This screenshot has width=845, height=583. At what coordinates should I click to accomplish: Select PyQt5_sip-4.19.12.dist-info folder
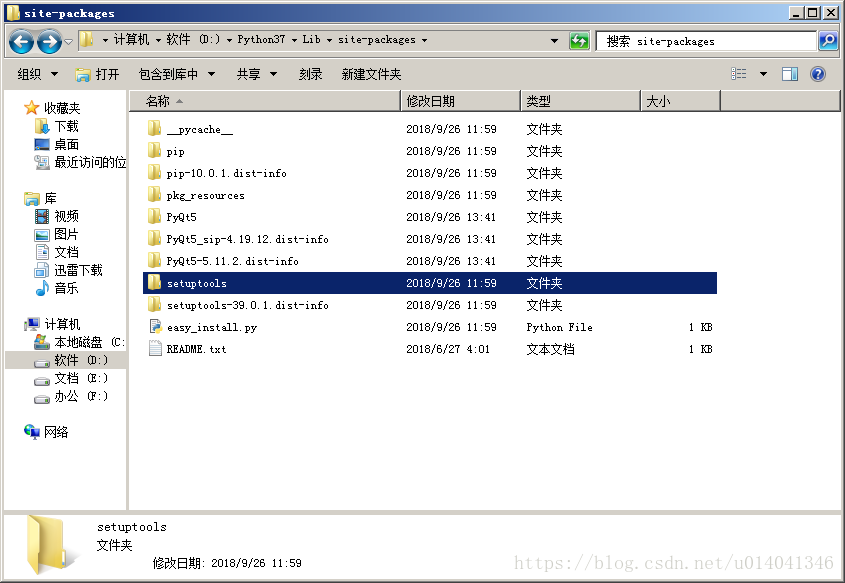pyautogui.click(x=247, y=239)
